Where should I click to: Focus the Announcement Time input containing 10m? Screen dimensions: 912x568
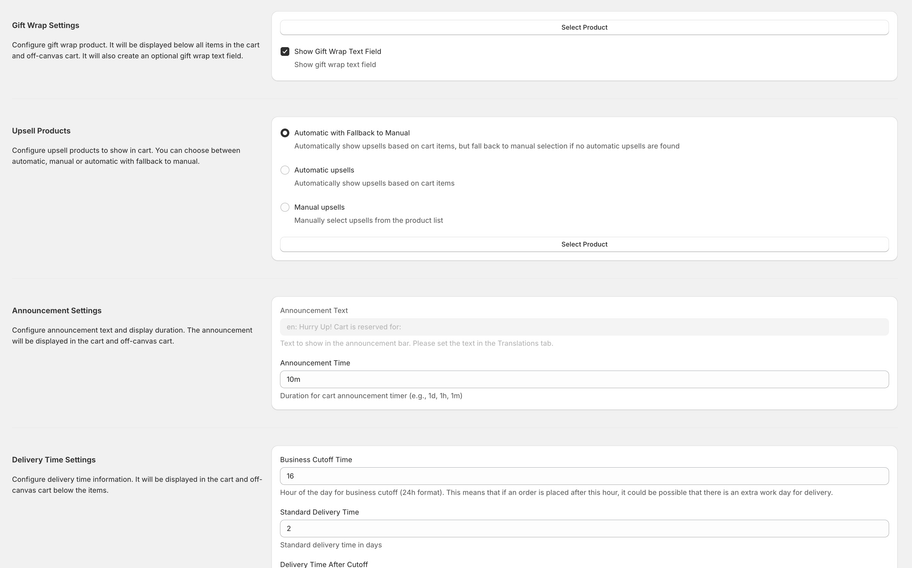584,379
